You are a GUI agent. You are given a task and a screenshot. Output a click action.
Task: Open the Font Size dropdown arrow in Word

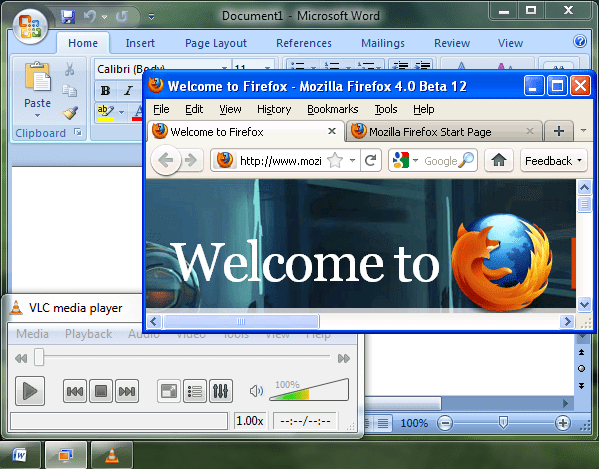(267, 69)
